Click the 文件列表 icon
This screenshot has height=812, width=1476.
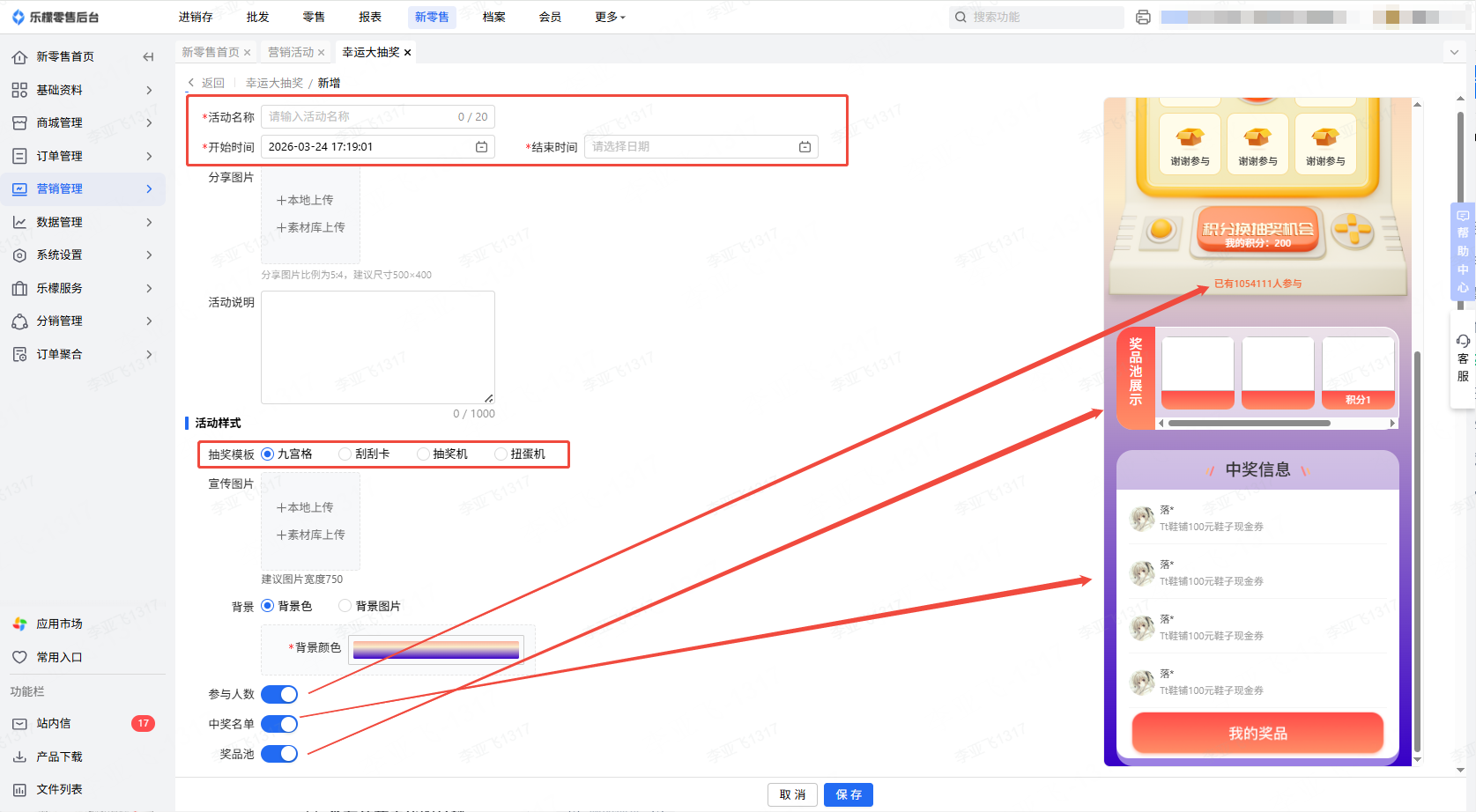(19, 790)
